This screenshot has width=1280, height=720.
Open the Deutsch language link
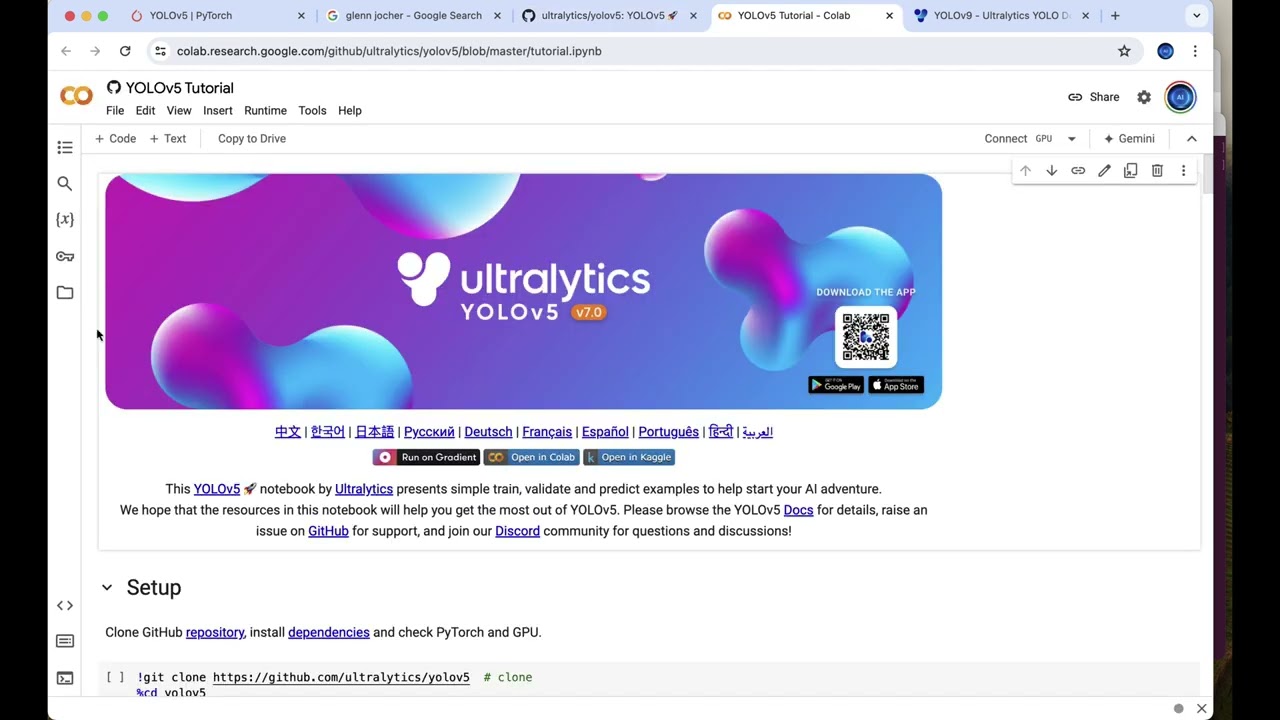click(x=488, y=432)
